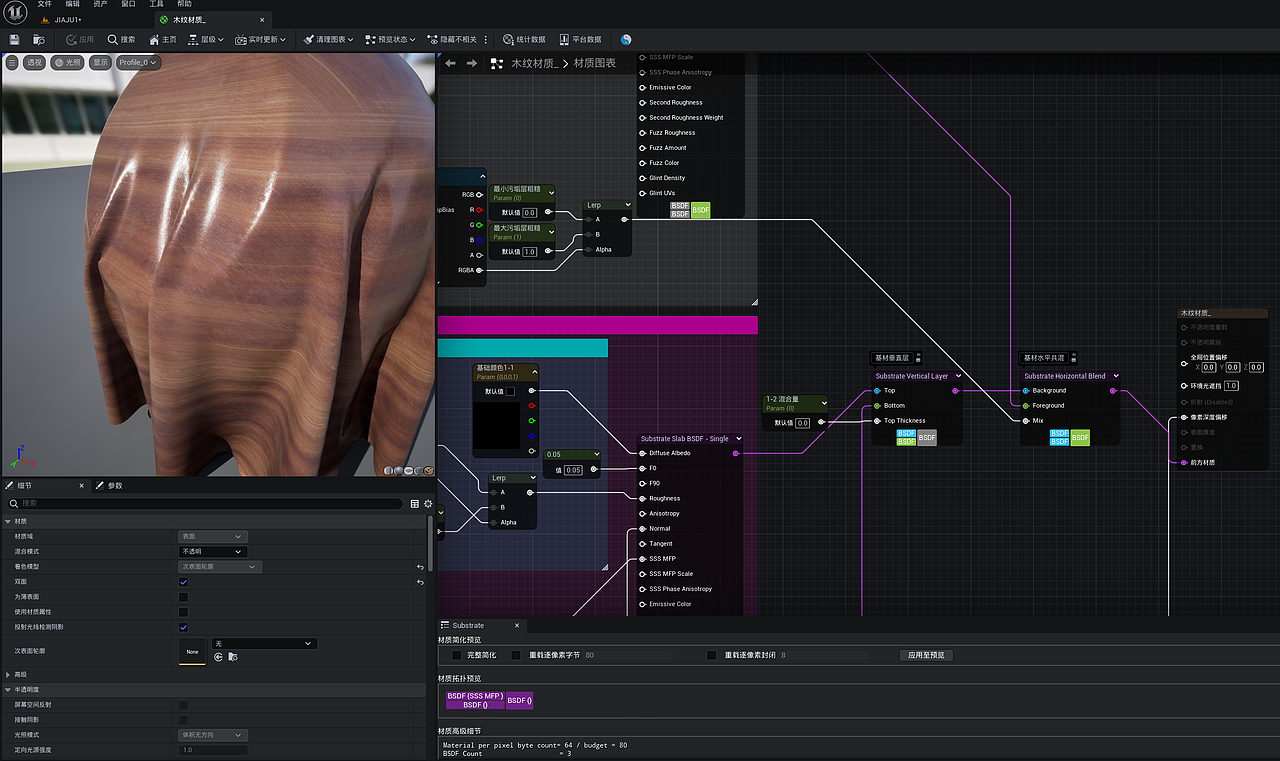Reset 着色模型 (Shading Model) to default arrow
Viewport: 1280px width, 761px height.
(420, 566)
